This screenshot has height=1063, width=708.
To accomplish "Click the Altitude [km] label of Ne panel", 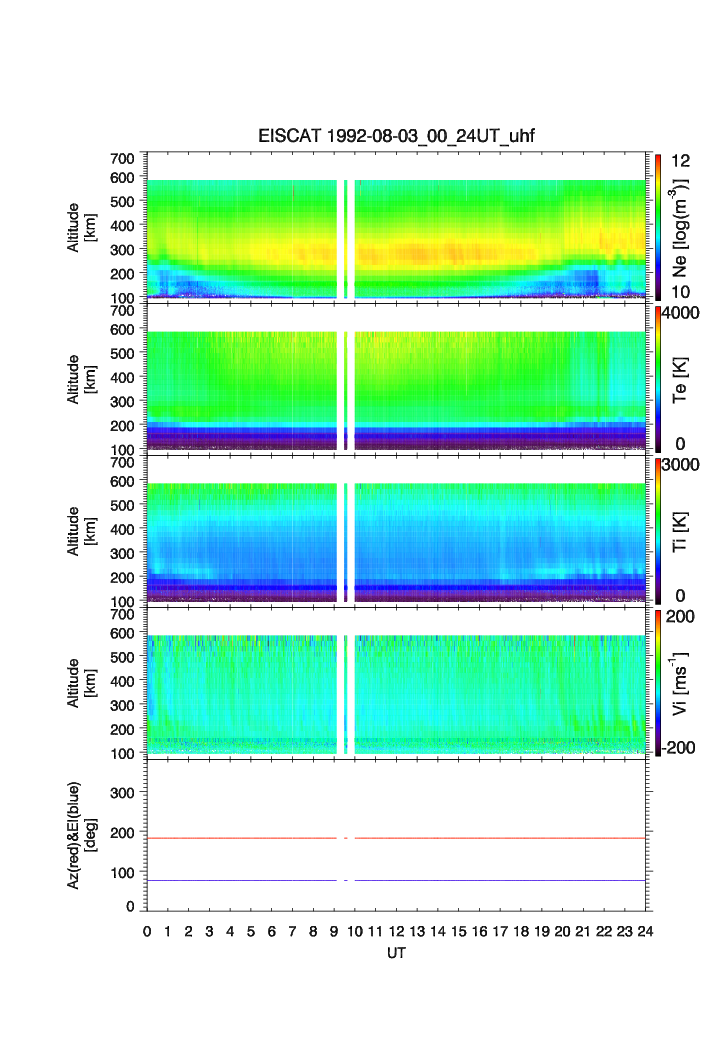I will [82, 228].
